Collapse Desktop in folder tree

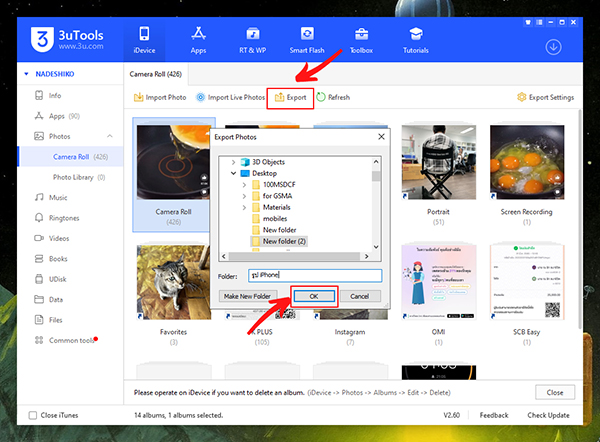point(233,173)
